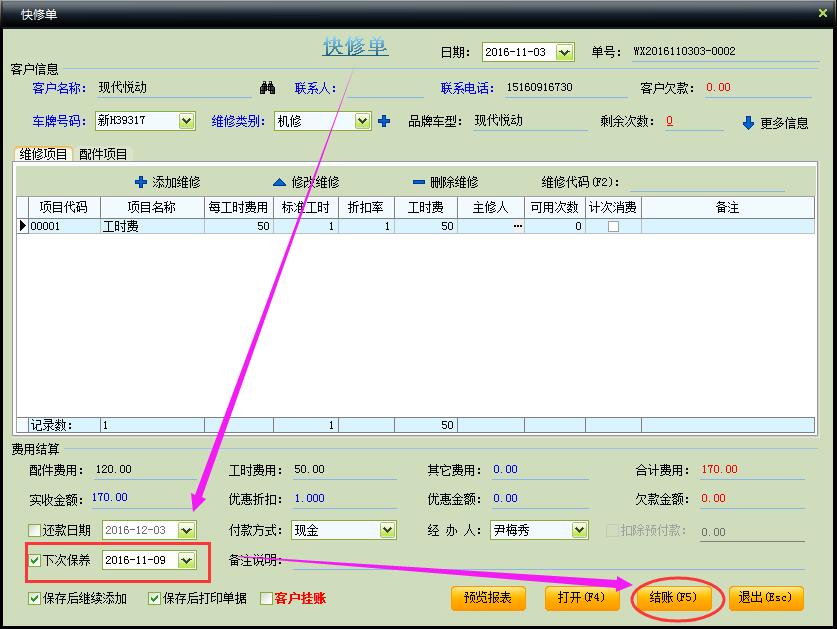Click the ellipsis button in 主修人 cell
Screen dimensions: 837x629
[517, 226]
